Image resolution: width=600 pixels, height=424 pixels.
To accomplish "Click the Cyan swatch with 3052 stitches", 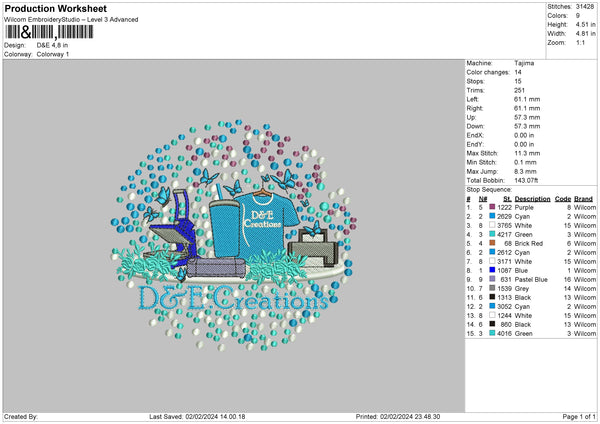I will pyautogui.click(x=492, y=306).
